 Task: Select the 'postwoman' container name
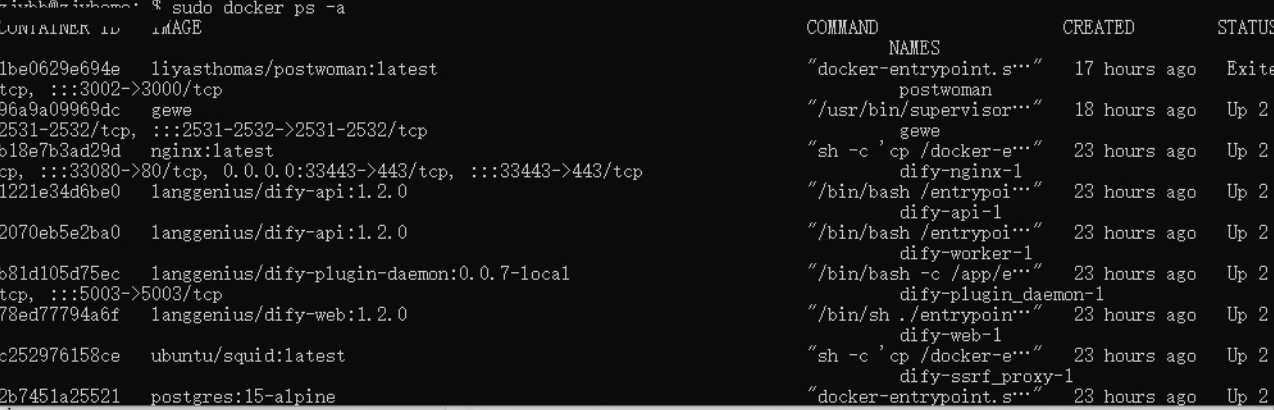pos(945,90)
